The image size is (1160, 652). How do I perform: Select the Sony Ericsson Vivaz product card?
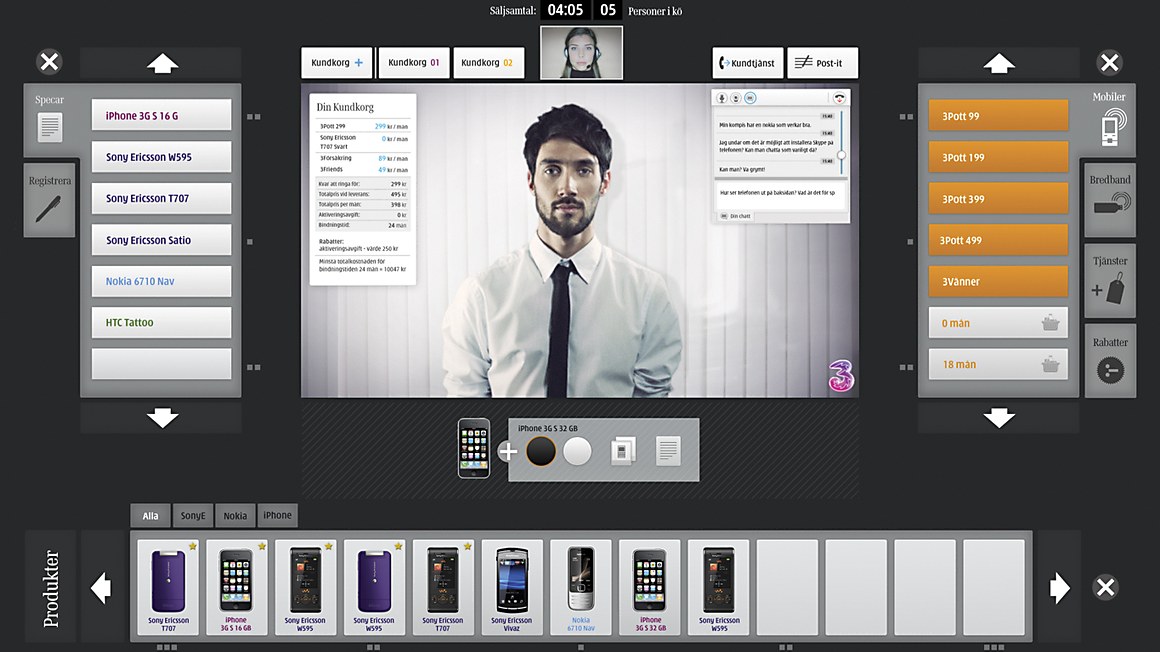pyautogui.click(x=512, y=587)
